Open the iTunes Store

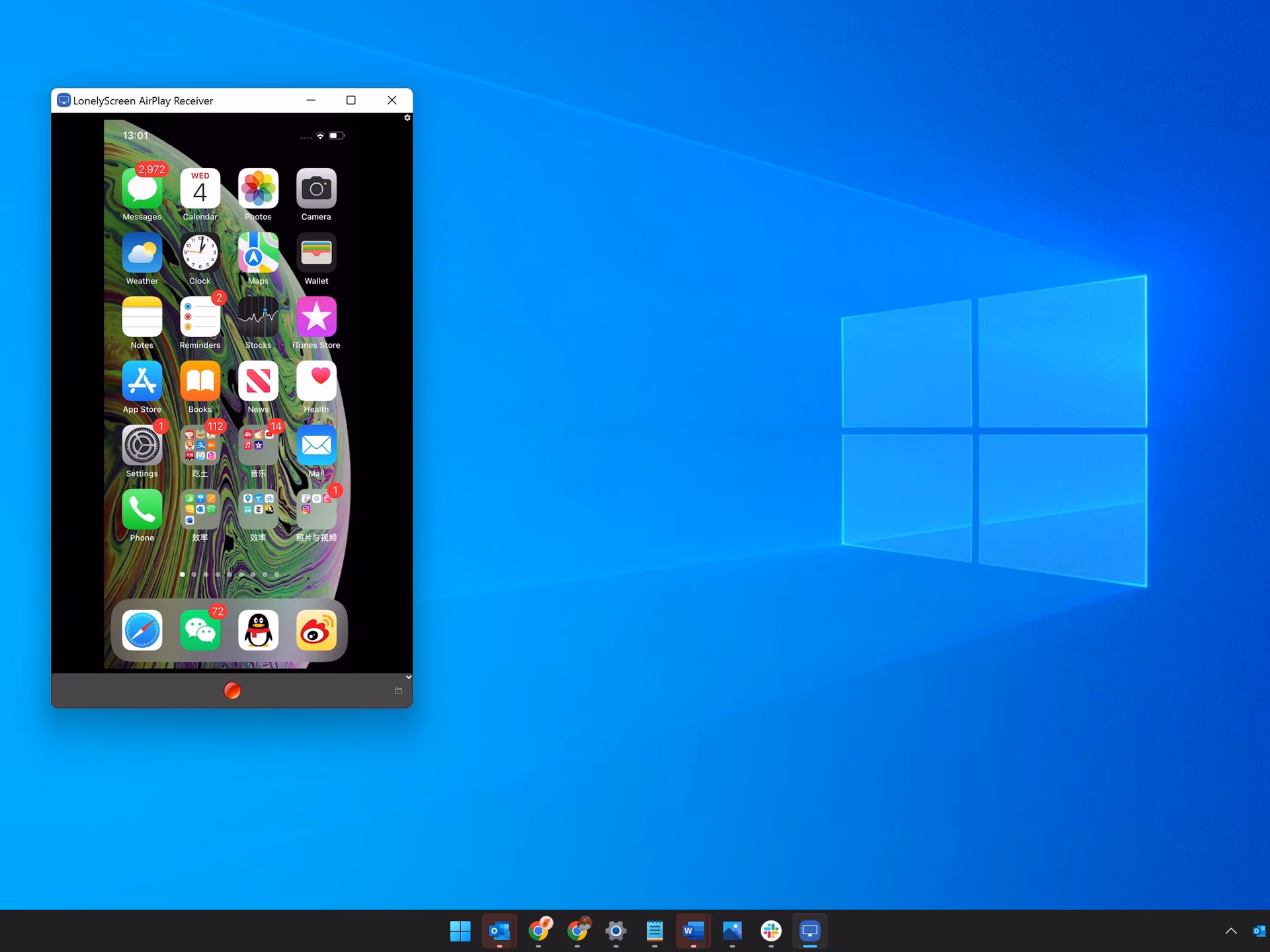click(316, 318)
